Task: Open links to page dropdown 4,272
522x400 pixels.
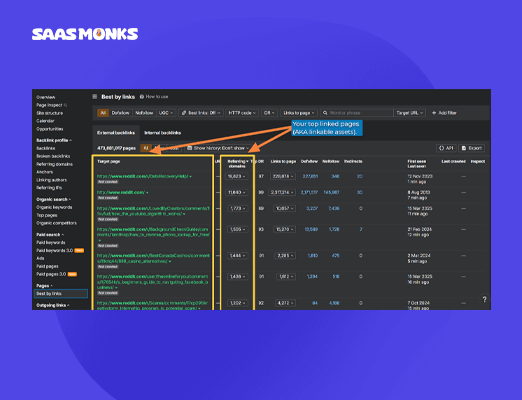Action: (x=285, y=303)
